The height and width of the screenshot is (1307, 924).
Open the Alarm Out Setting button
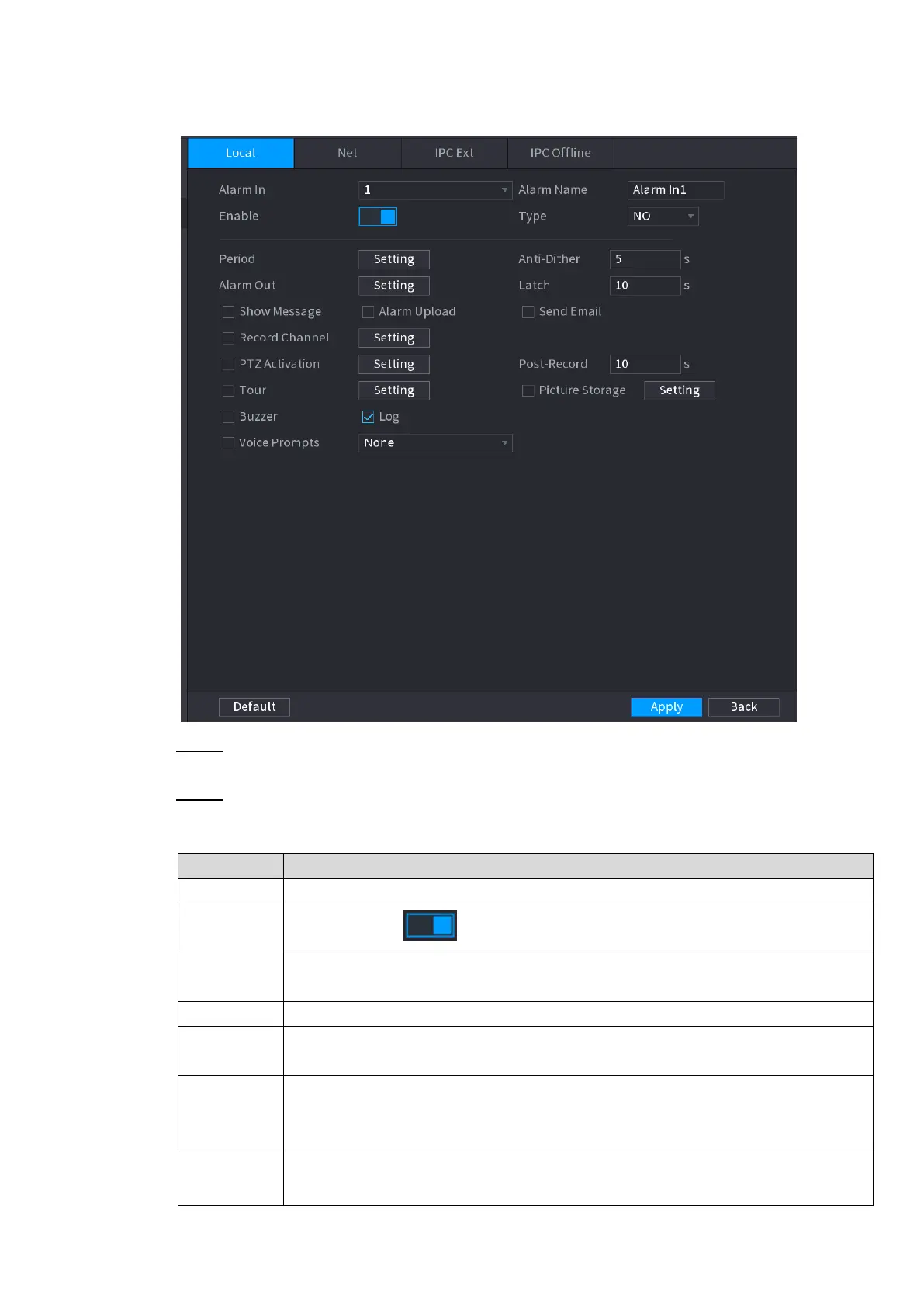(394, 286)
